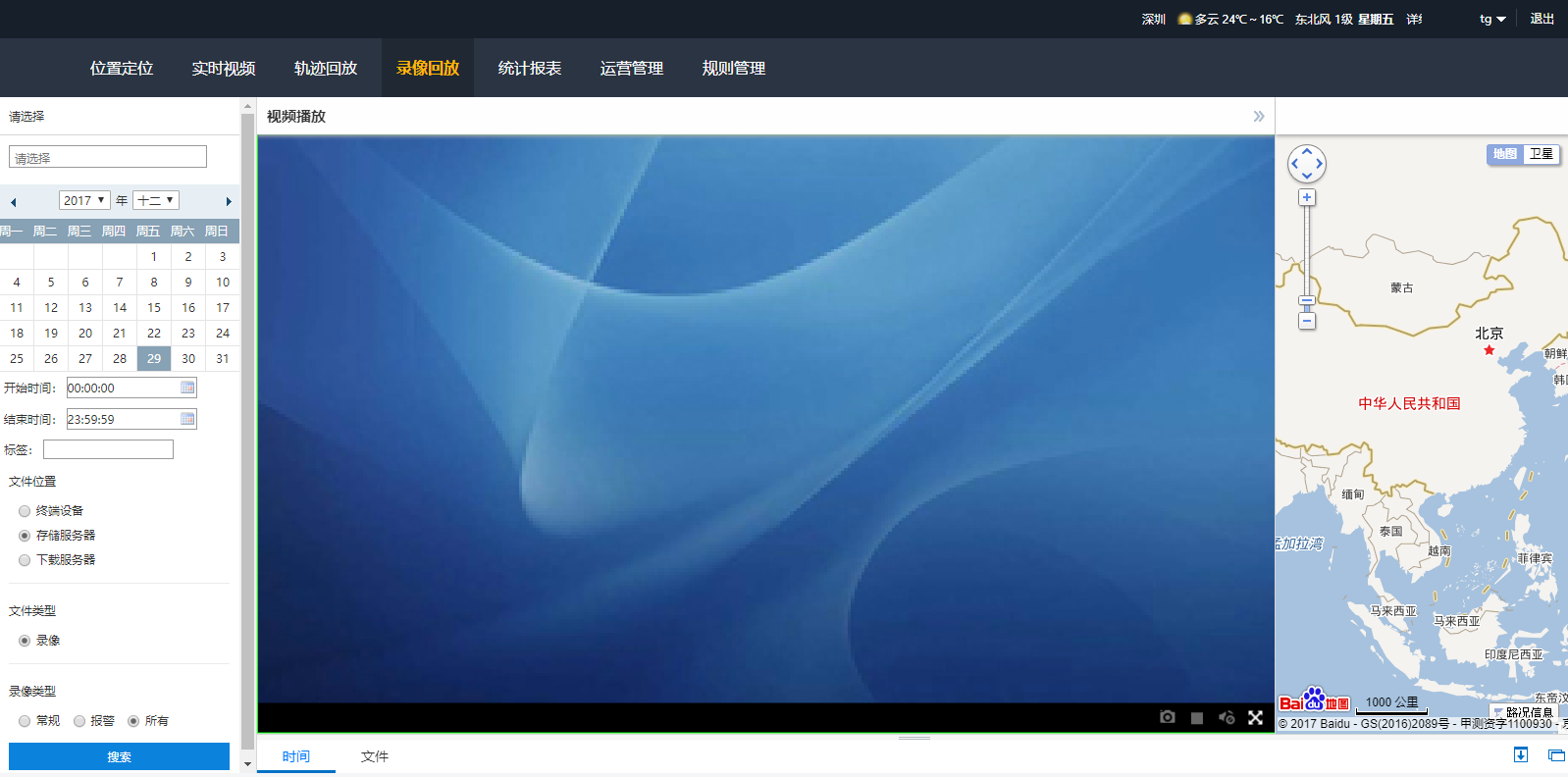The image size is (1568, 777).
Task: Switch map to 地图 view
Action: (x=1505, y=154)
